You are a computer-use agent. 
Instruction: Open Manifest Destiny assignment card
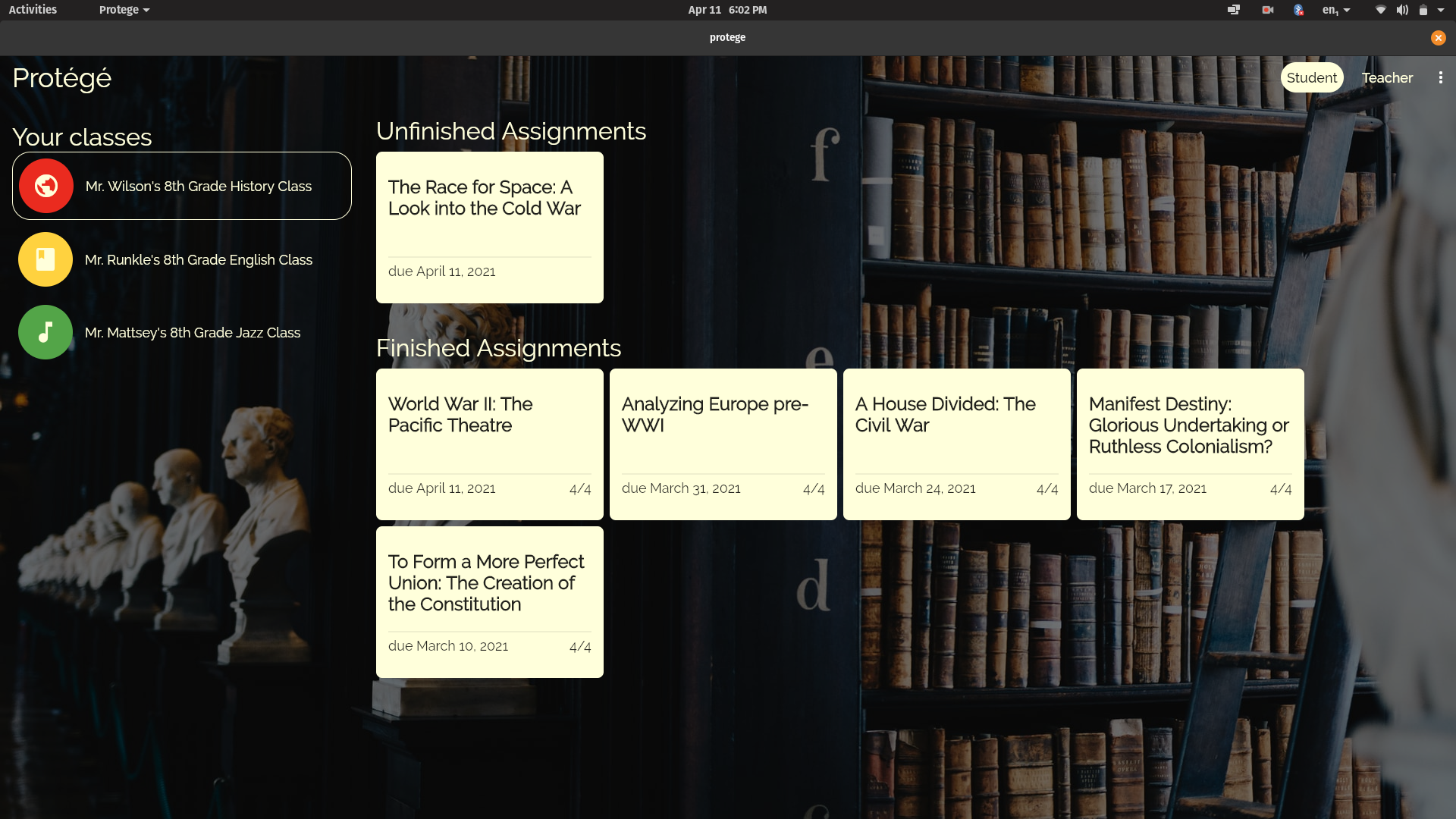point(1190,444)
